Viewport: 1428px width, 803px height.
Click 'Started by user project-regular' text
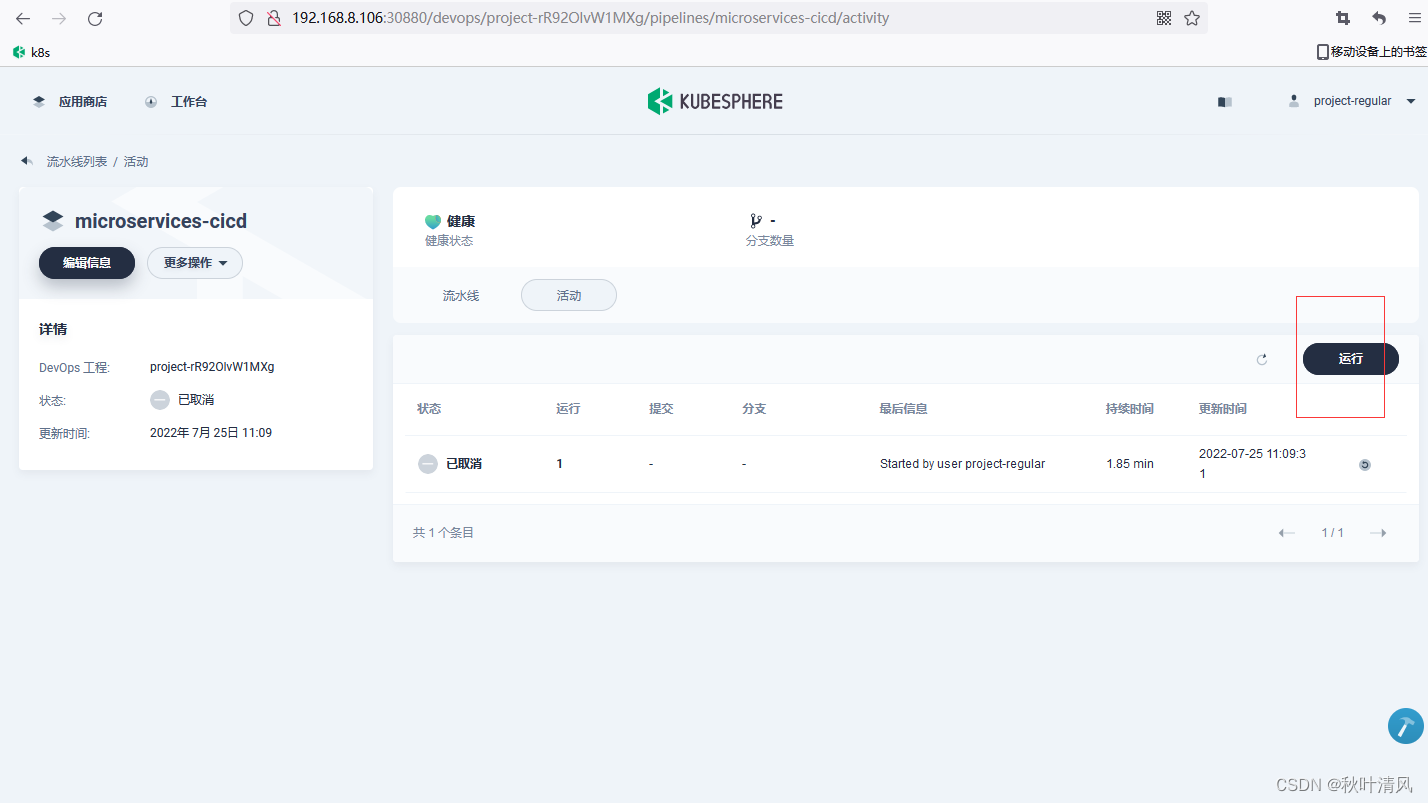pyautogui.click(x=962, y=464)
